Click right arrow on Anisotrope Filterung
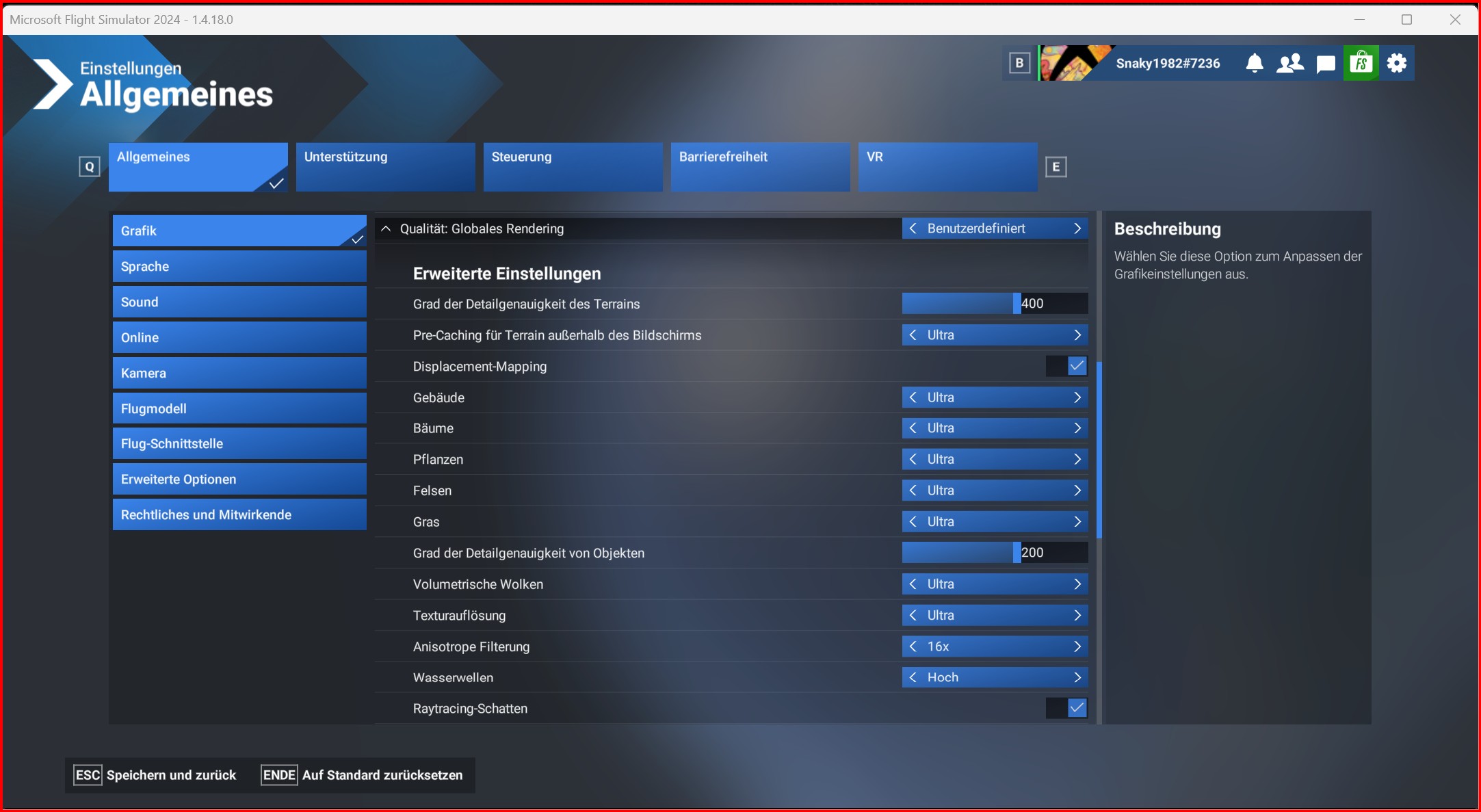 click(x=1077, y=646)
